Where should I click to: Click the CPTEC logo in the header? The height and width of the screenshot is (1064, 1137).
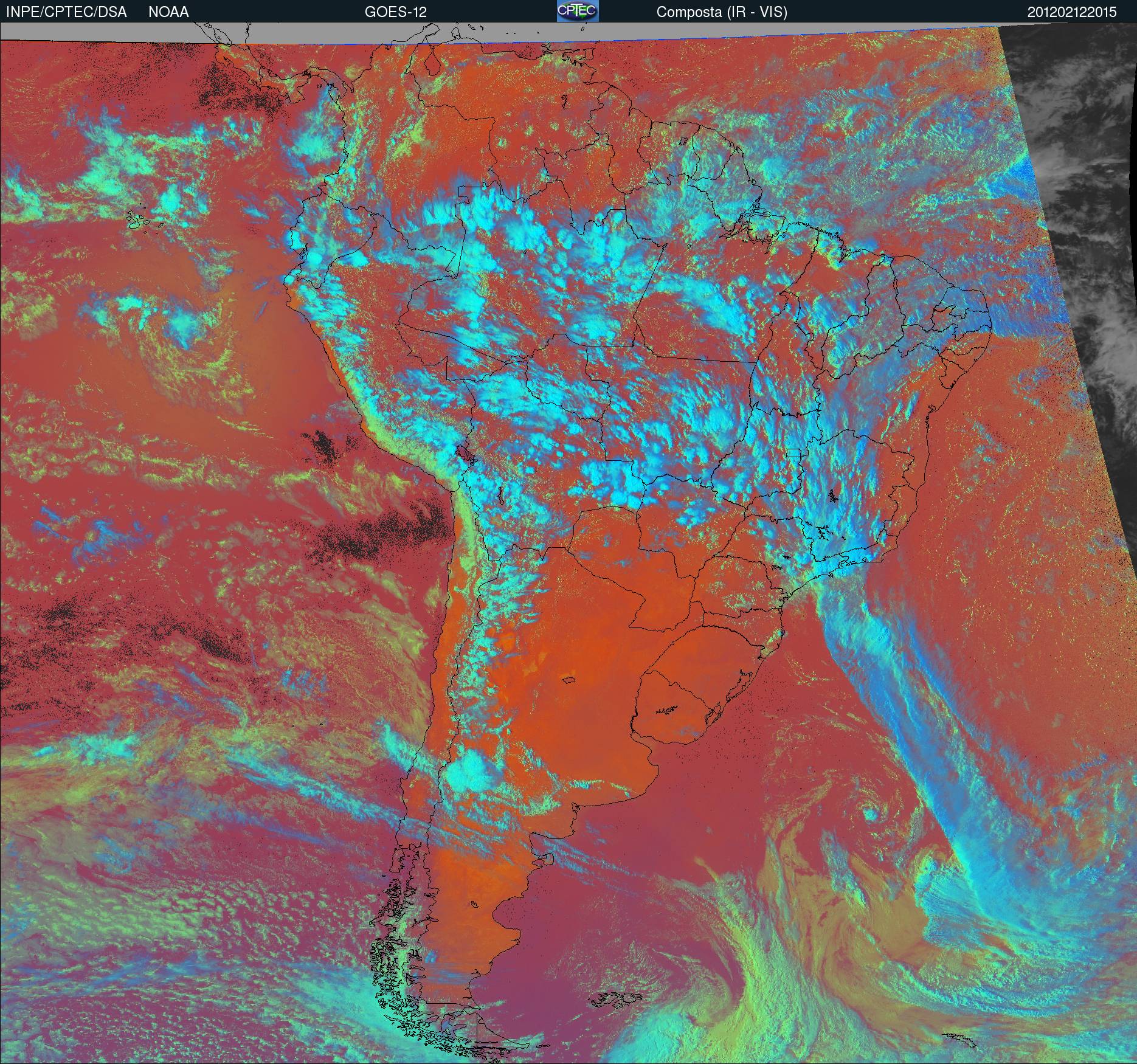coord(578,11)
